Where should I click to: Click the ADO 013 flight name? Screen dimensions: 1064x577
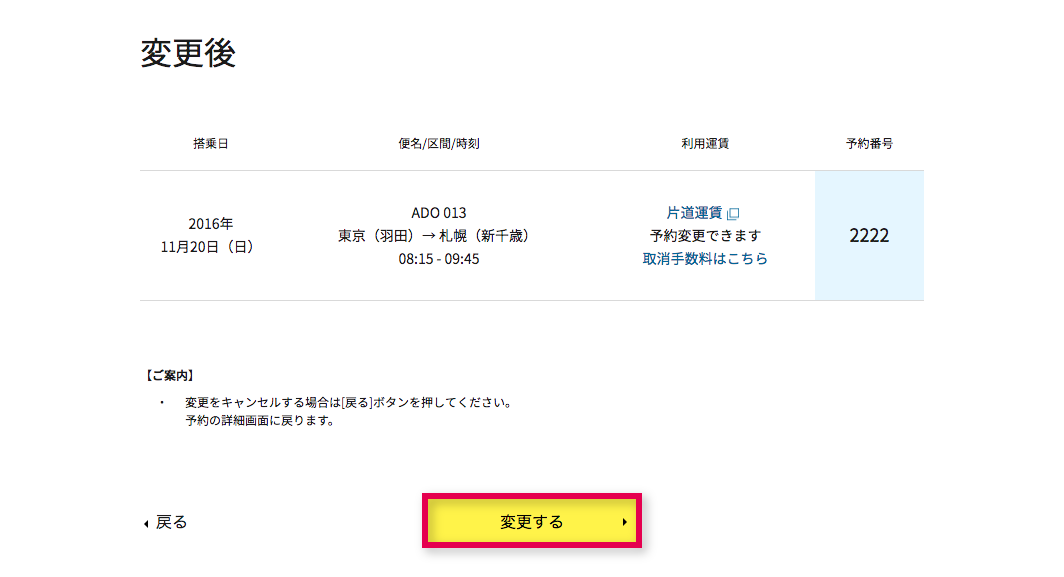pos(439,212)
